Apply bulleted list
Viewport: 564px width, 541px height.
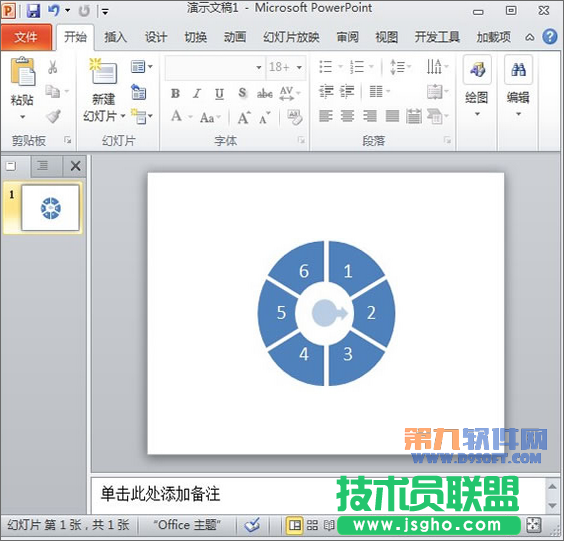coord(325,67)
